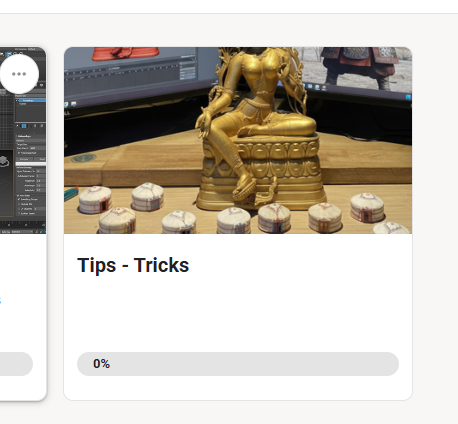The image size is (458, 424).
Task: Open the three-dots options menu
Action: coord(19,74)
